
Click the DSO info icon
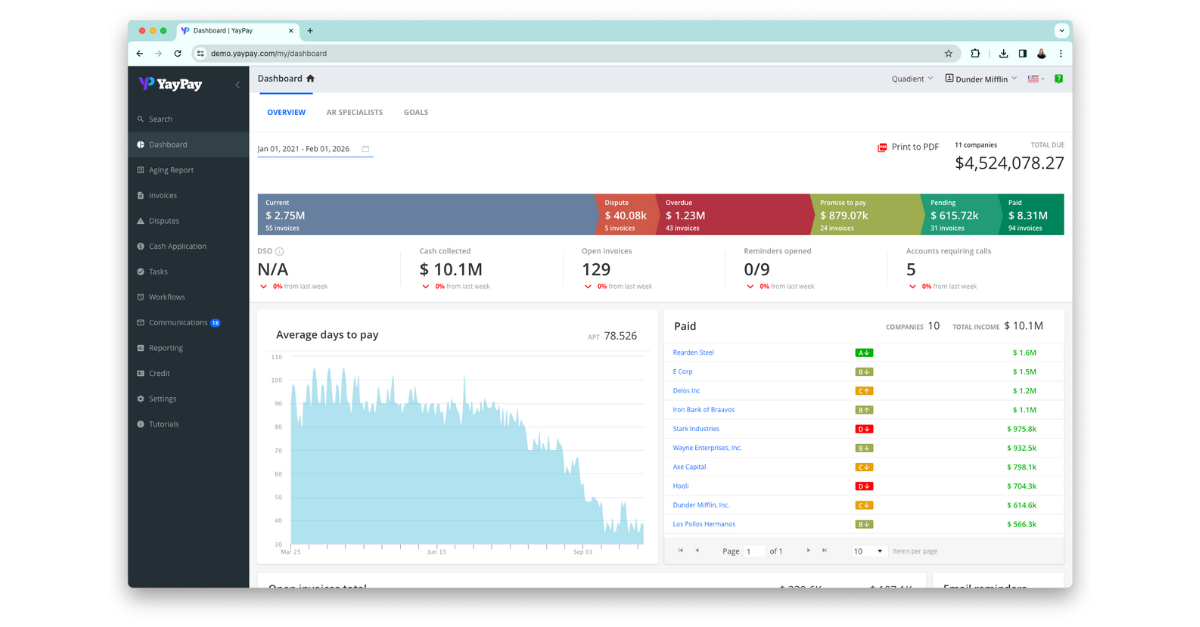[279, 251]
